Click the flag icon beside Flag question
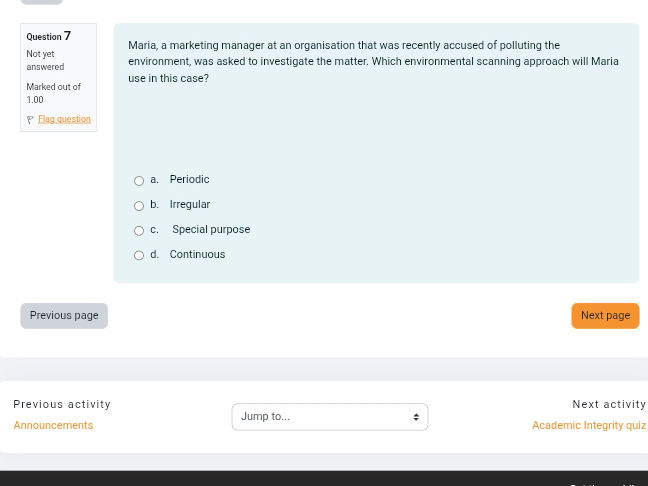 pos(30,120)
